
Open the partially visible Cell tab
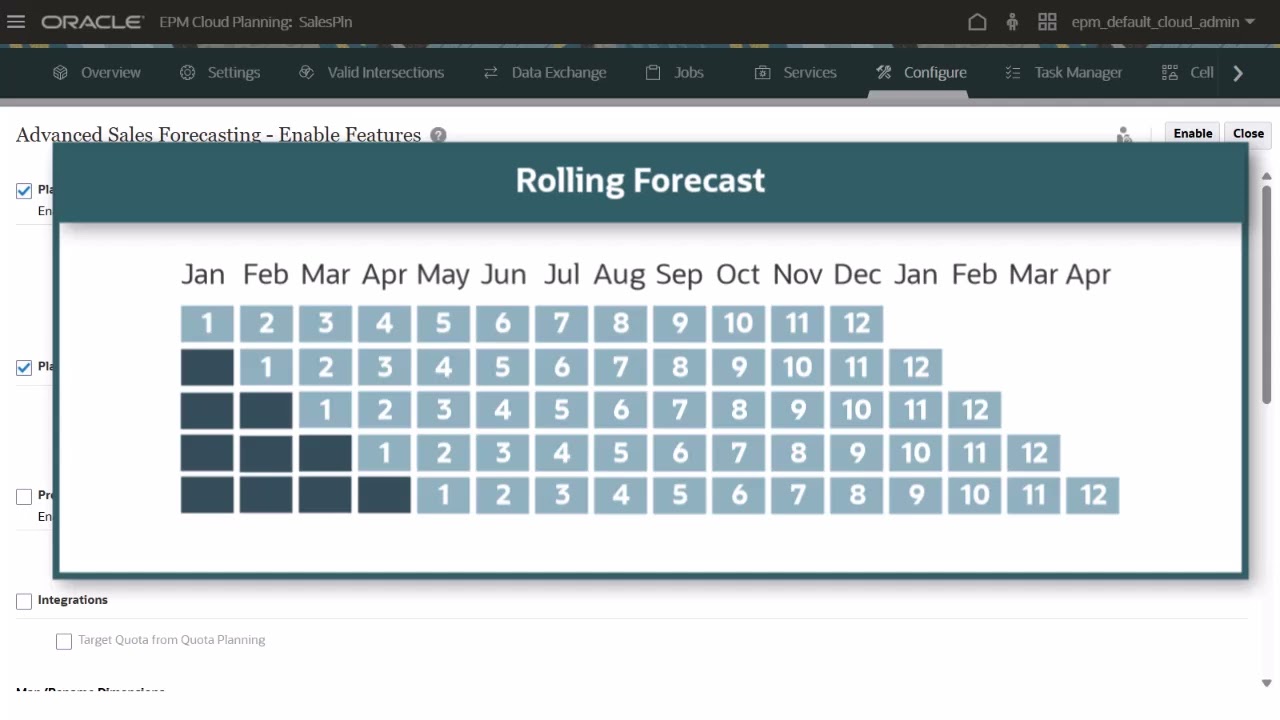[x=1188, y=72]
